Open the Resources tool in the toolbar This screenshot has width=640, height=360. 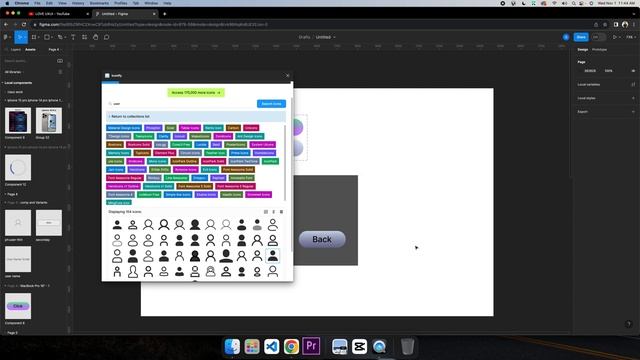point(84,37)
